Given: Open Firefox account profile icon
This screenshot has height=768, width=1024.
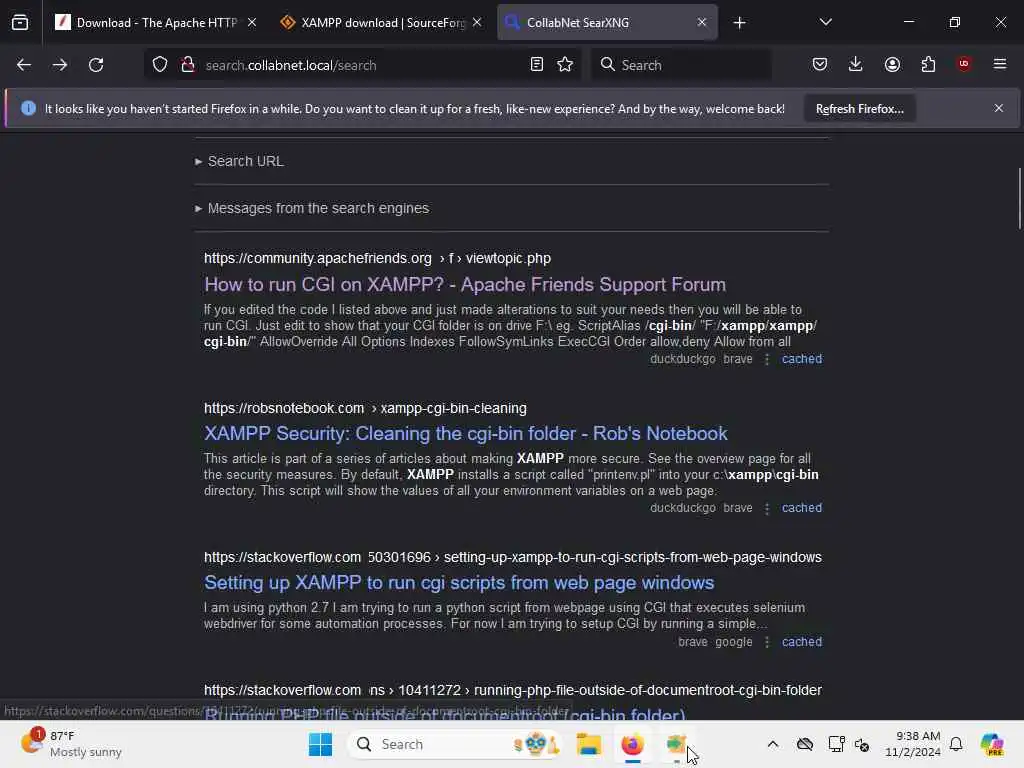Looking at the screenshot, I should (892, 64).
